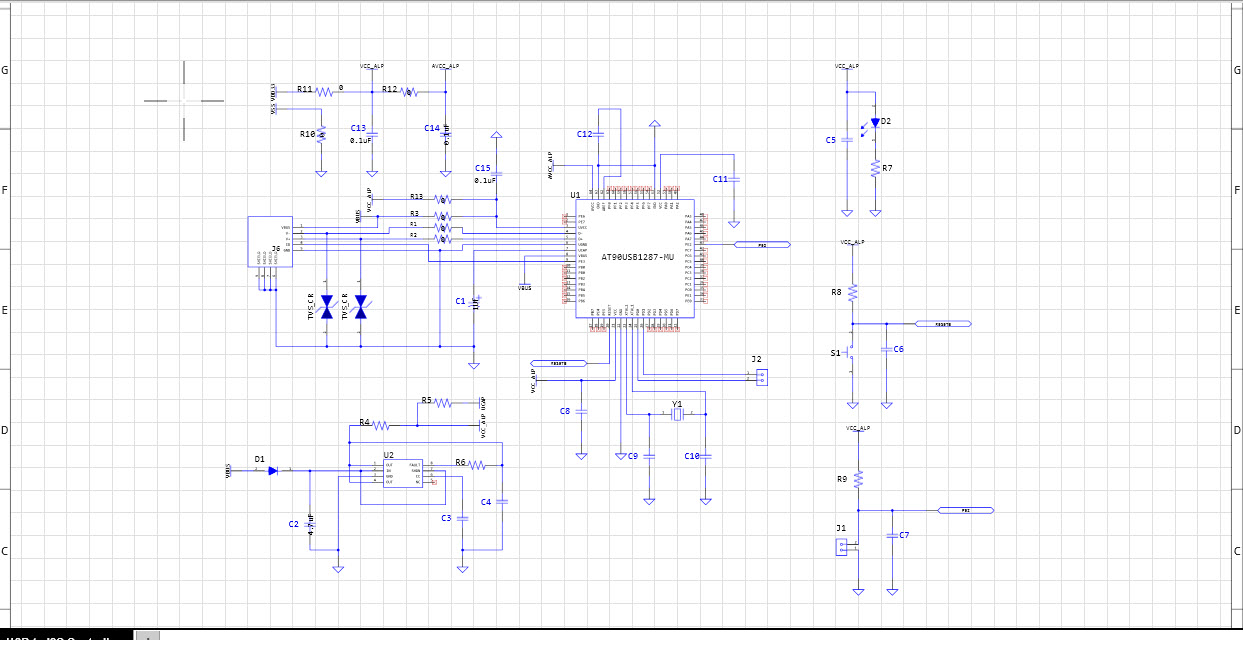
Task: Click the U1 reference designator label
Action: click(x=575, y=195)
